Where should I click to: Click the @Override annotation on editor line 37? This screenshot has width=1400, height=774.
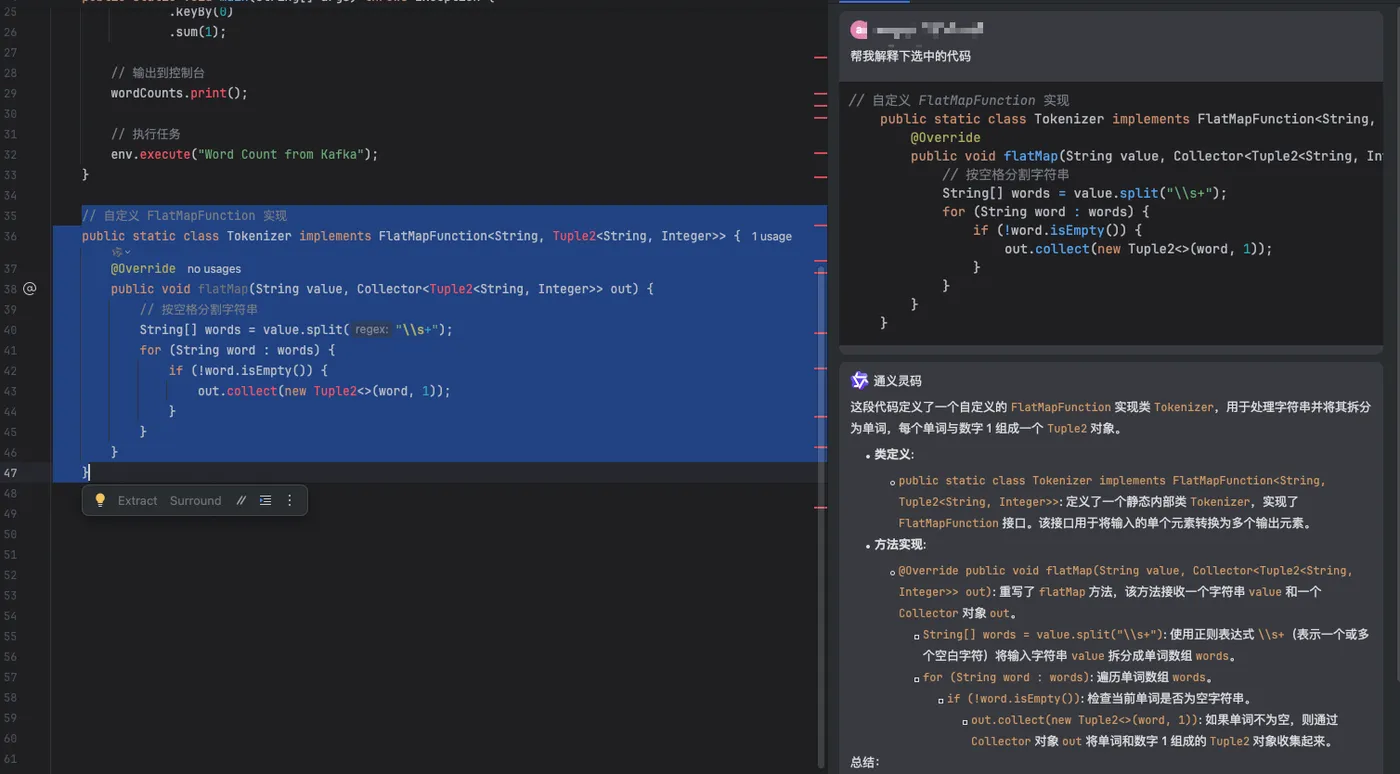[x=143, y=269]
